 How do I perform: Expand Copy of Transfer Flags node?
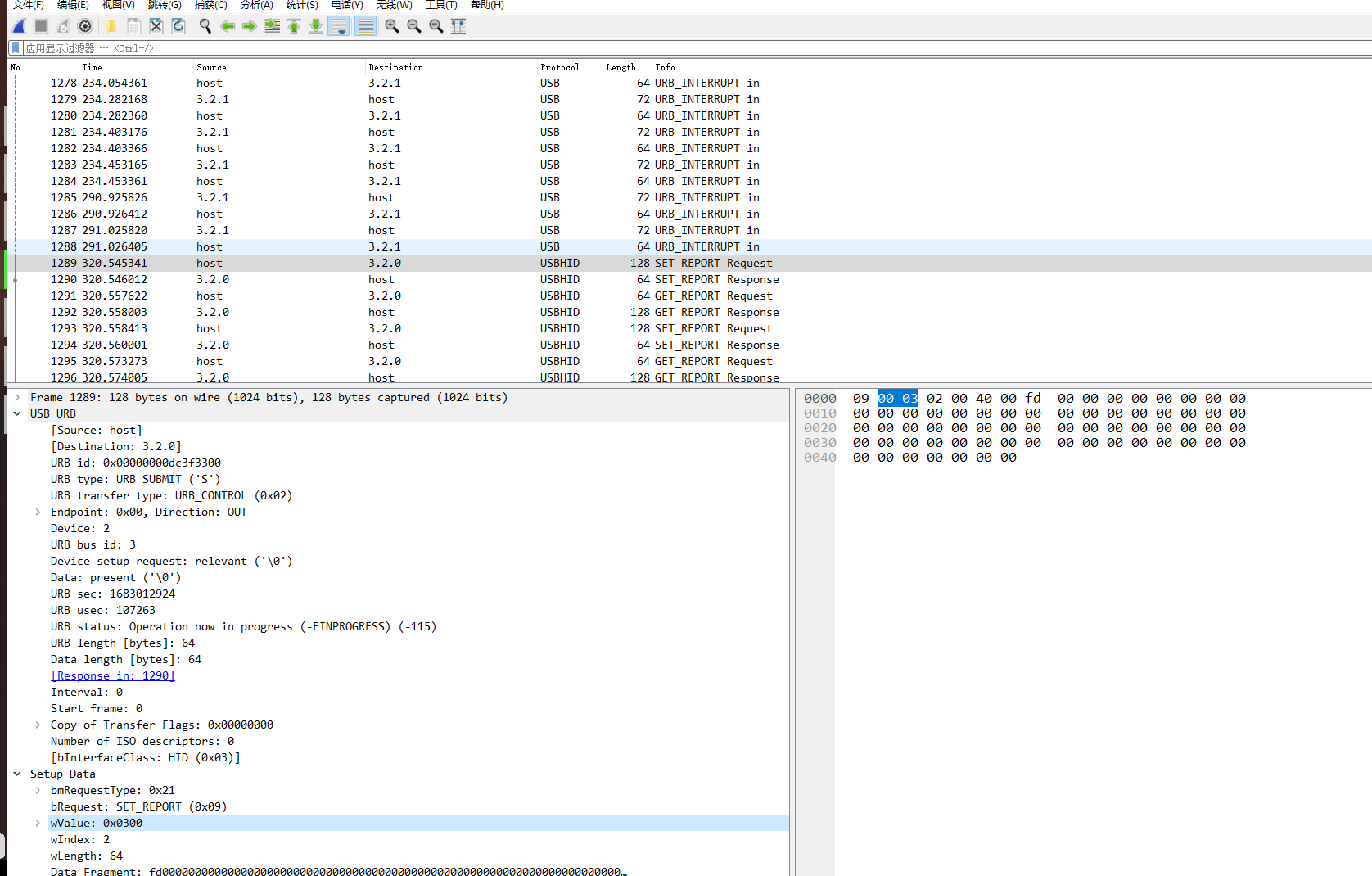pos(38,725)
